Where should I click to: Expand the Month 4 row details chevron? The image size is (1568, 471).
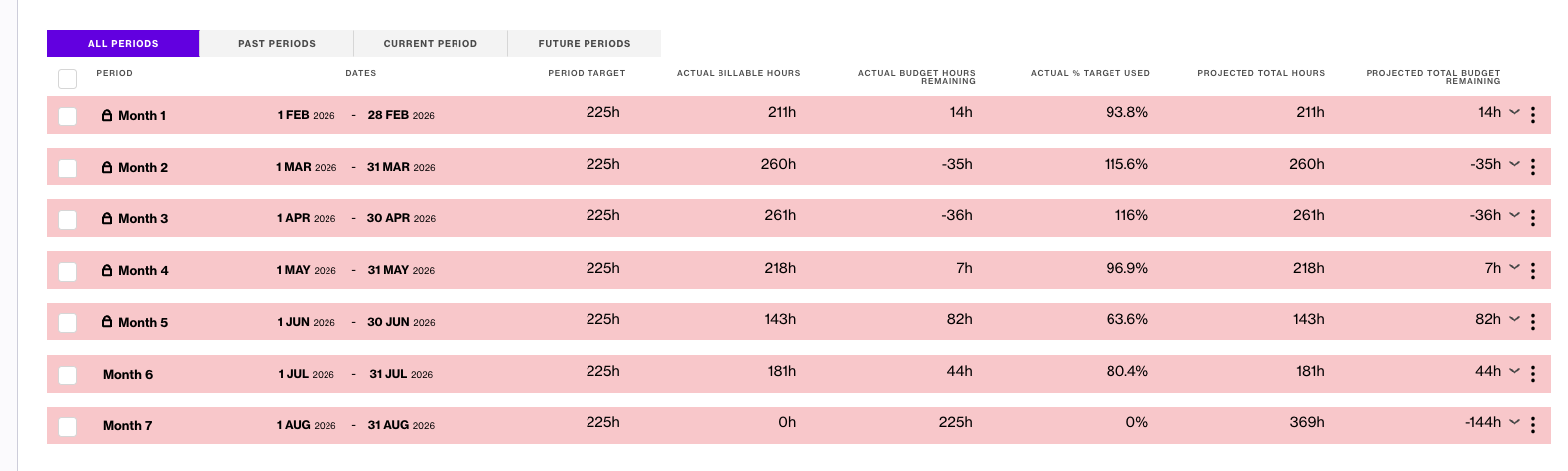(x=1514, y=267)
